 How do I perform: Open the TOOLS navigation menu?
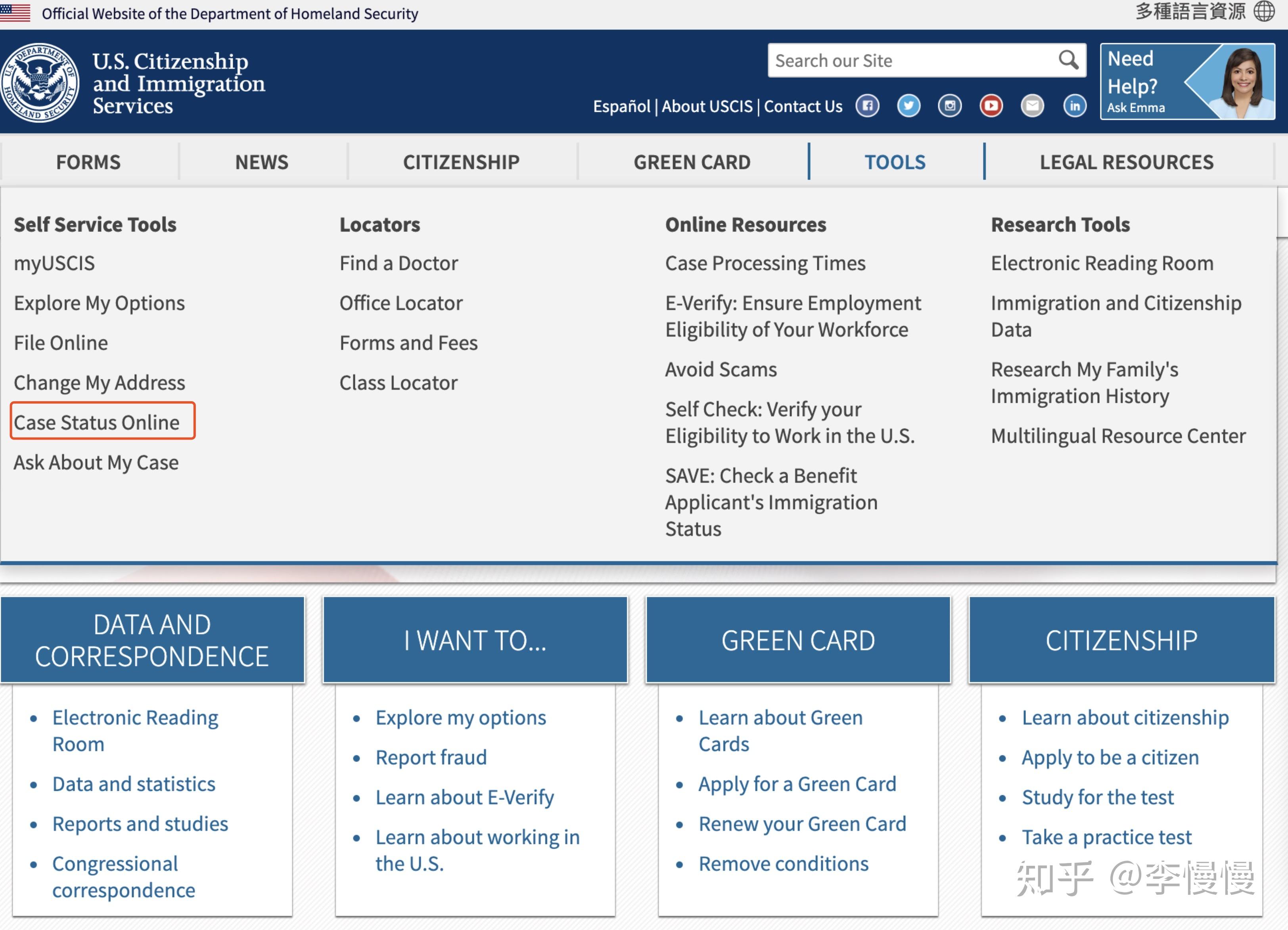pyautogui.click(x=895, y=163)
